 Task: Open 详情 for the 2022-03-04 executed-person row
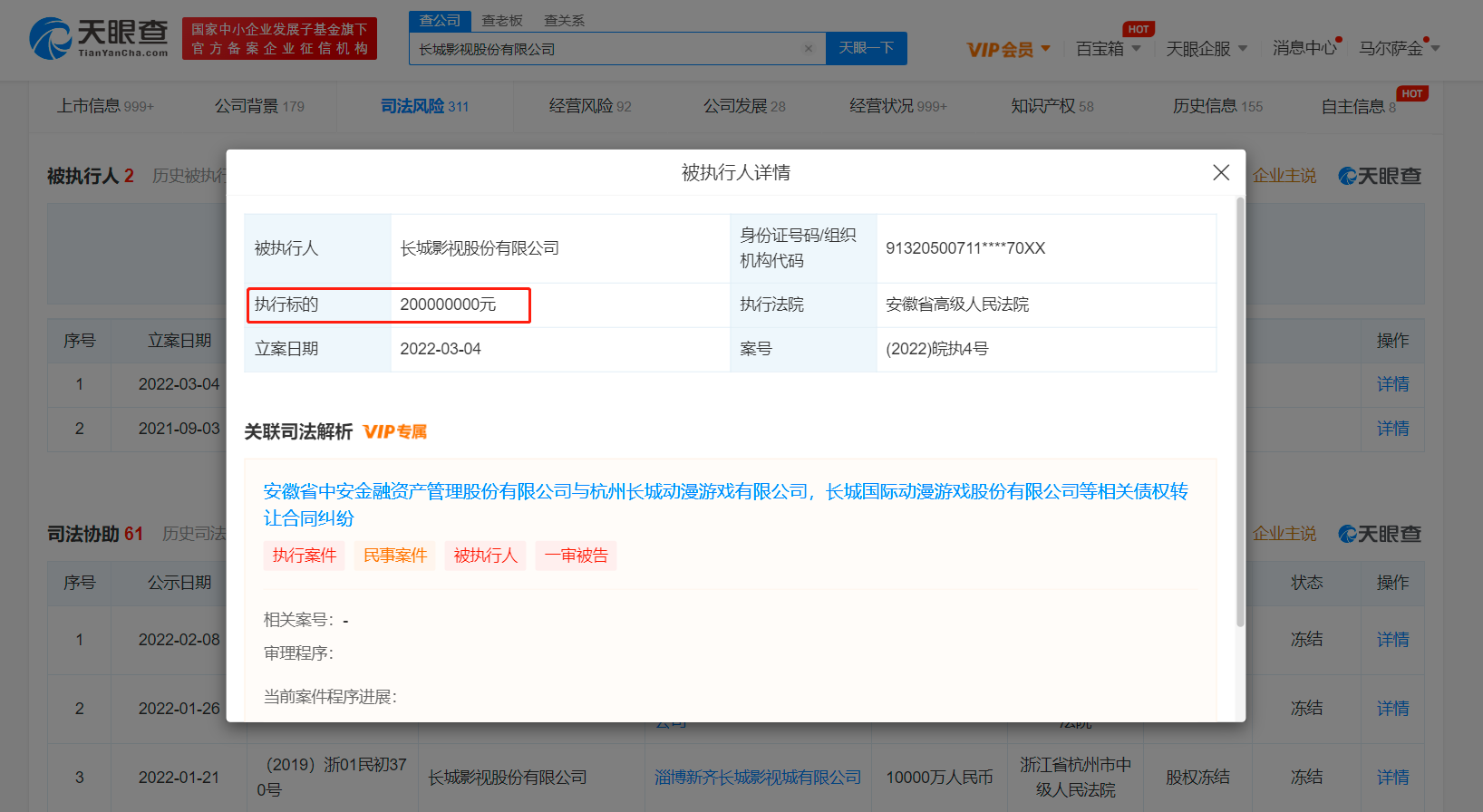(1392, 384)
